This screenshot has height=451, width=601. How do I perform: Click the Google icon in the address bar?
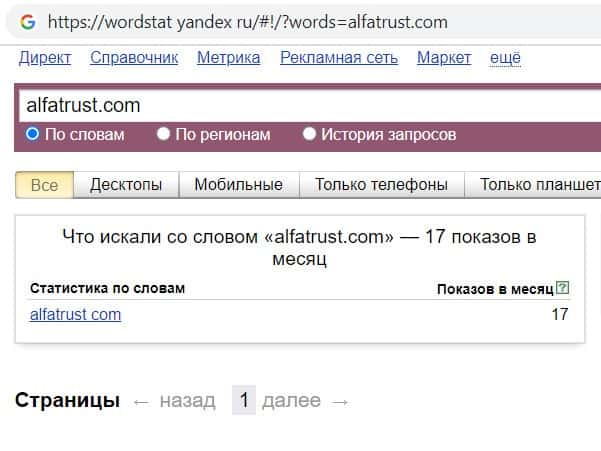[28, 22]
